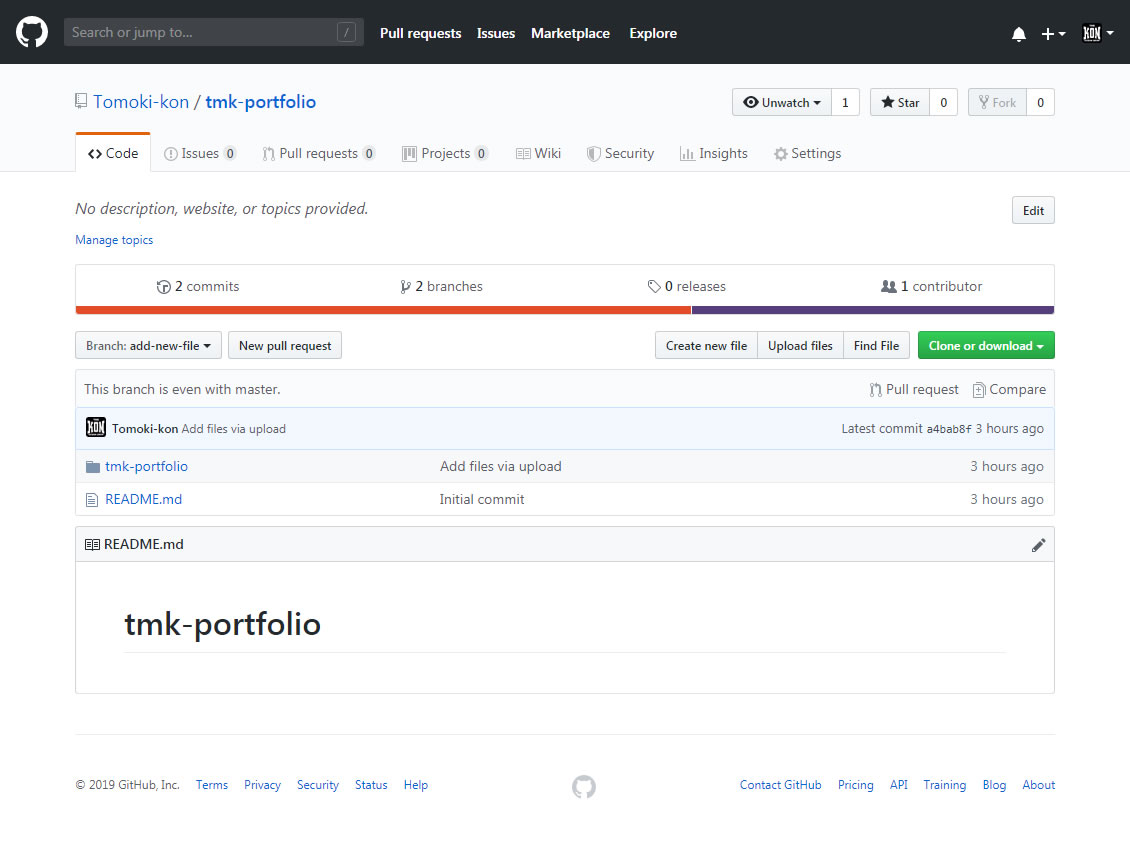The image size is (1130, 849).
Task: Star the tmk-portfolio repository
Action: [899, 102]
